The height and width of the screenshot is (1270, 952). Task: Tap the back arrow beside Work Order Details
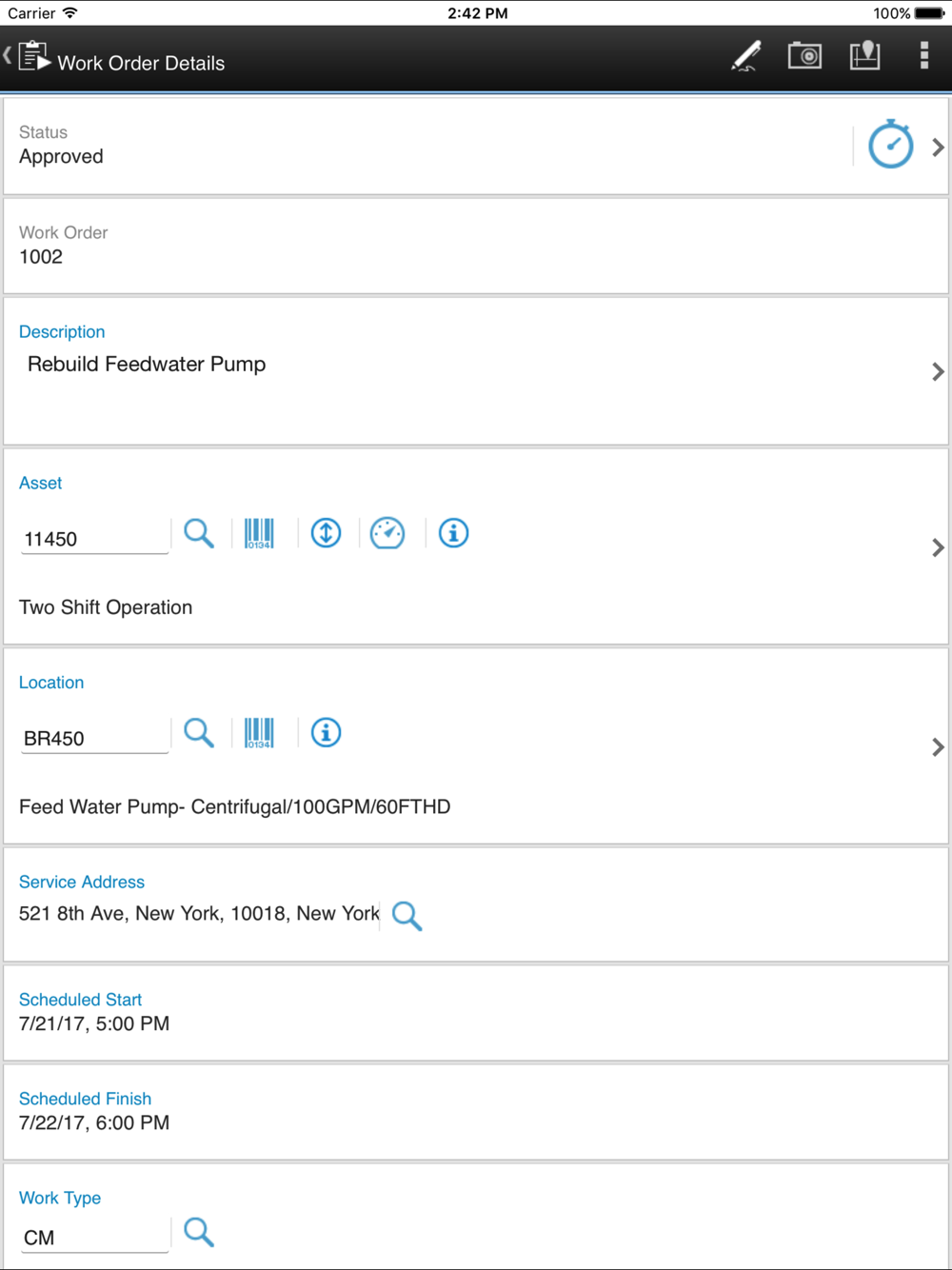pos(8,56)
